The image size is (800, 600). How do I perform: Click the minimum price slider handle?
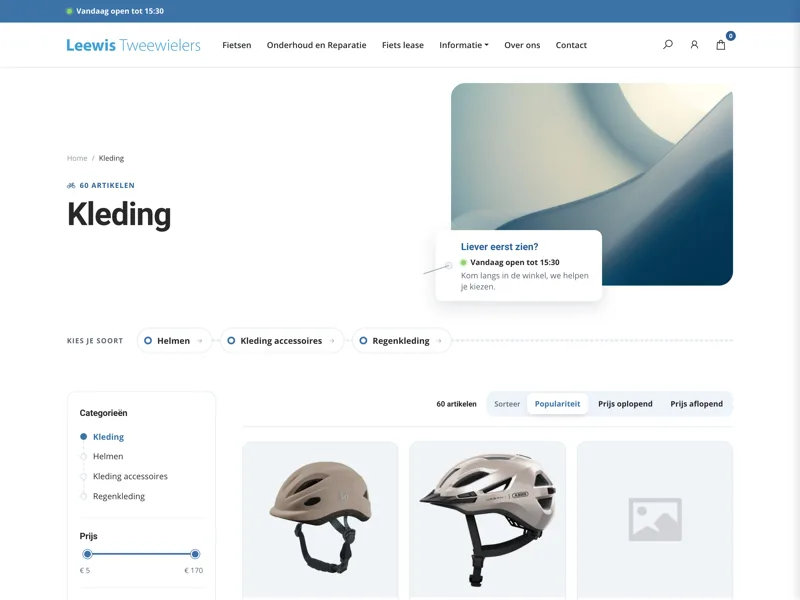(x=87, y=554)
